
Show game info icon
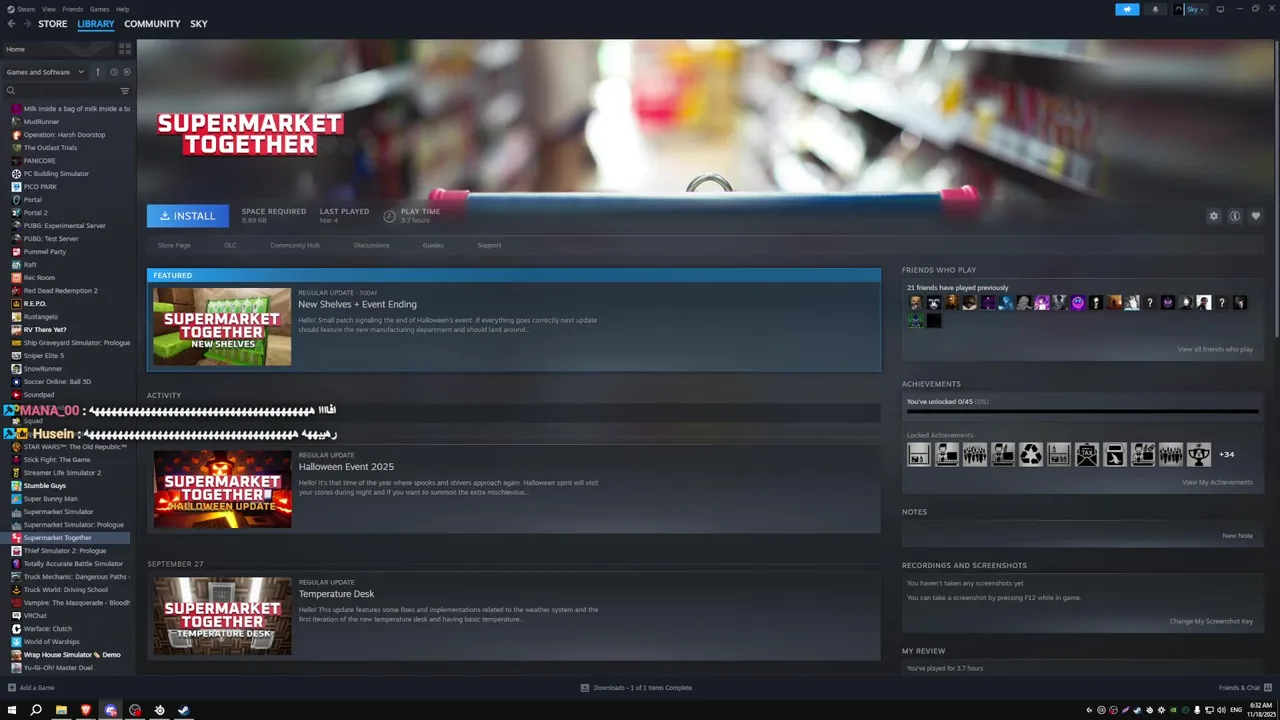click(1235, 216)
